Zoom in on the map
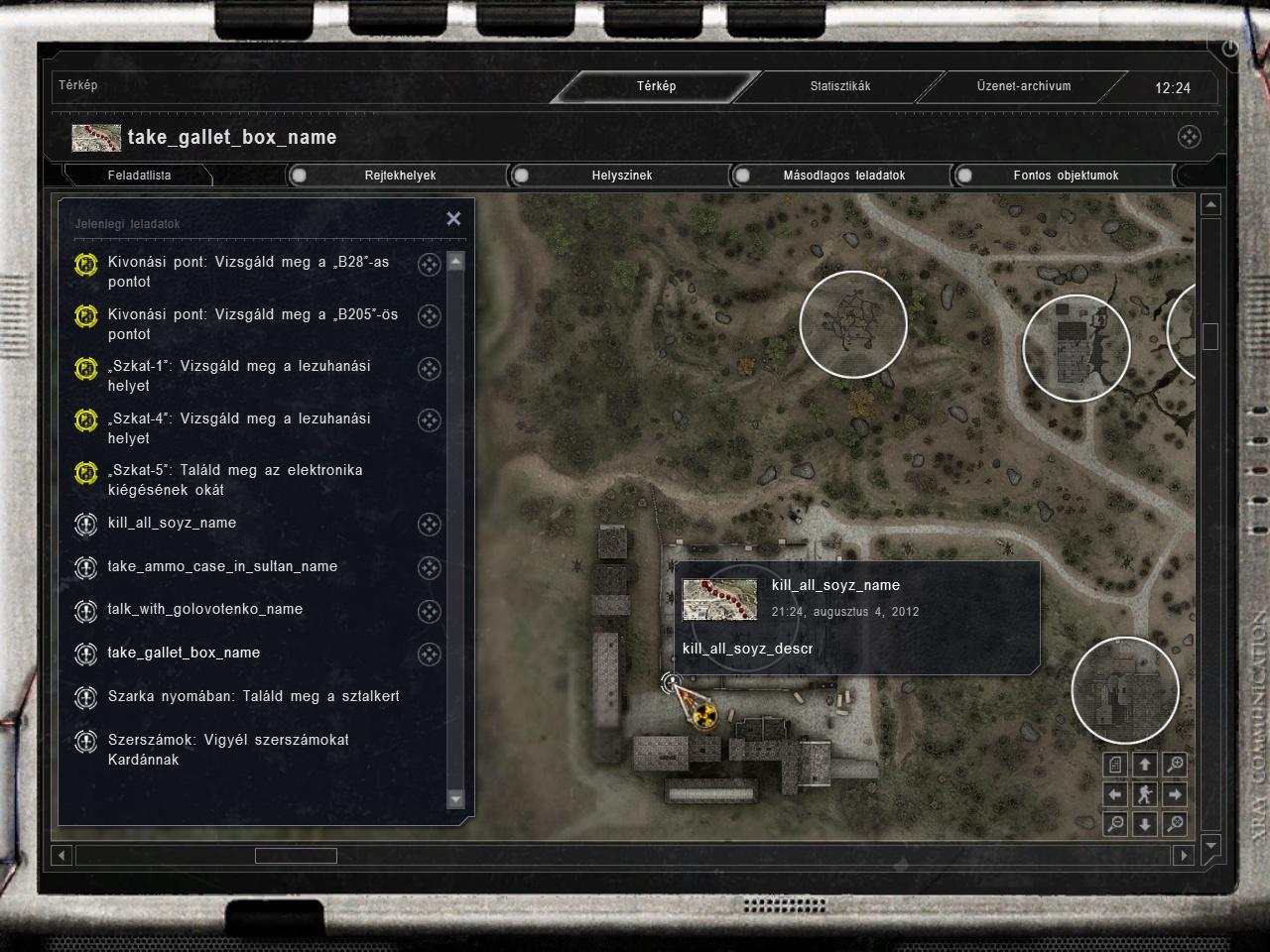Image resolution: width=1270 pixels, height=952 pixels. point(1175,765)
